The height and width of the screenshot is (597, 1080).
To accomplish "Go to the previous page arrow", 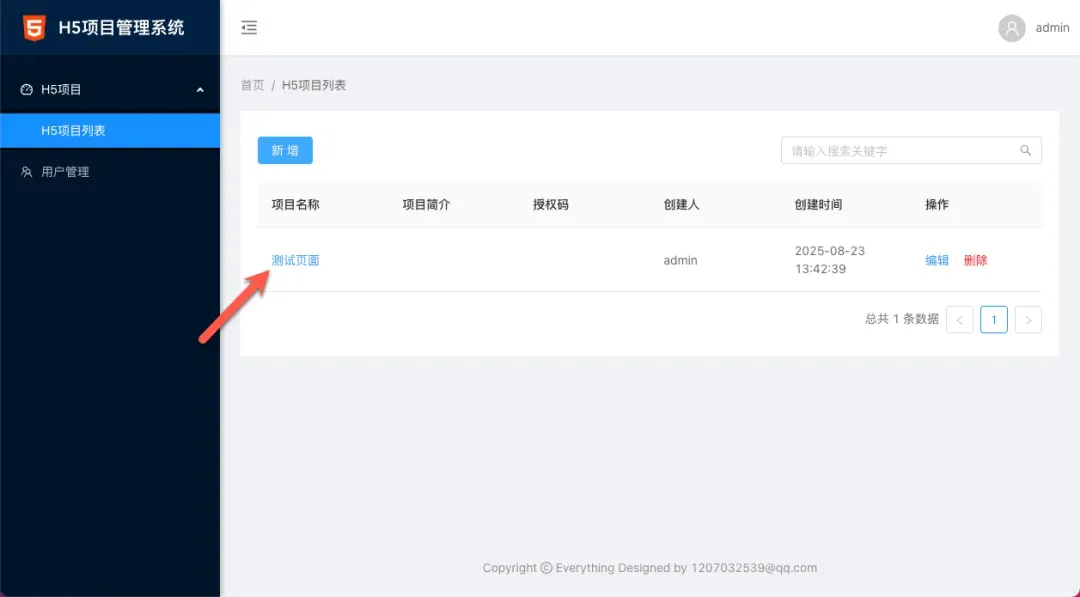I will click(959, 320).
